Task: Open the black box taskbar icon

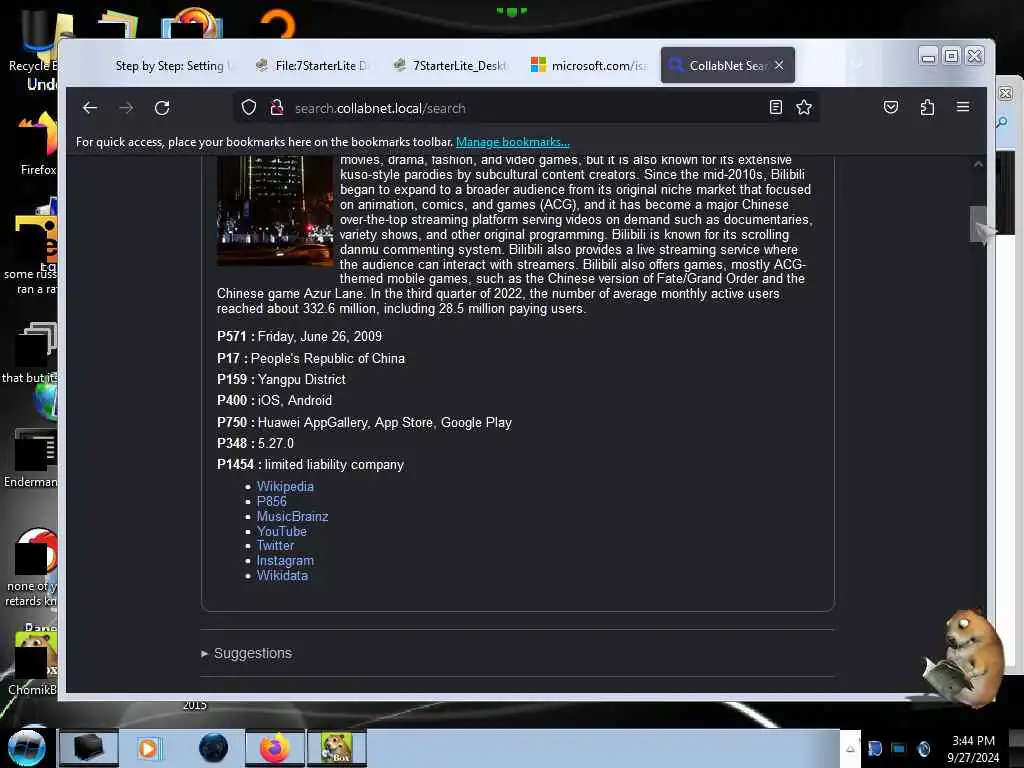Action: click(89, 748)
